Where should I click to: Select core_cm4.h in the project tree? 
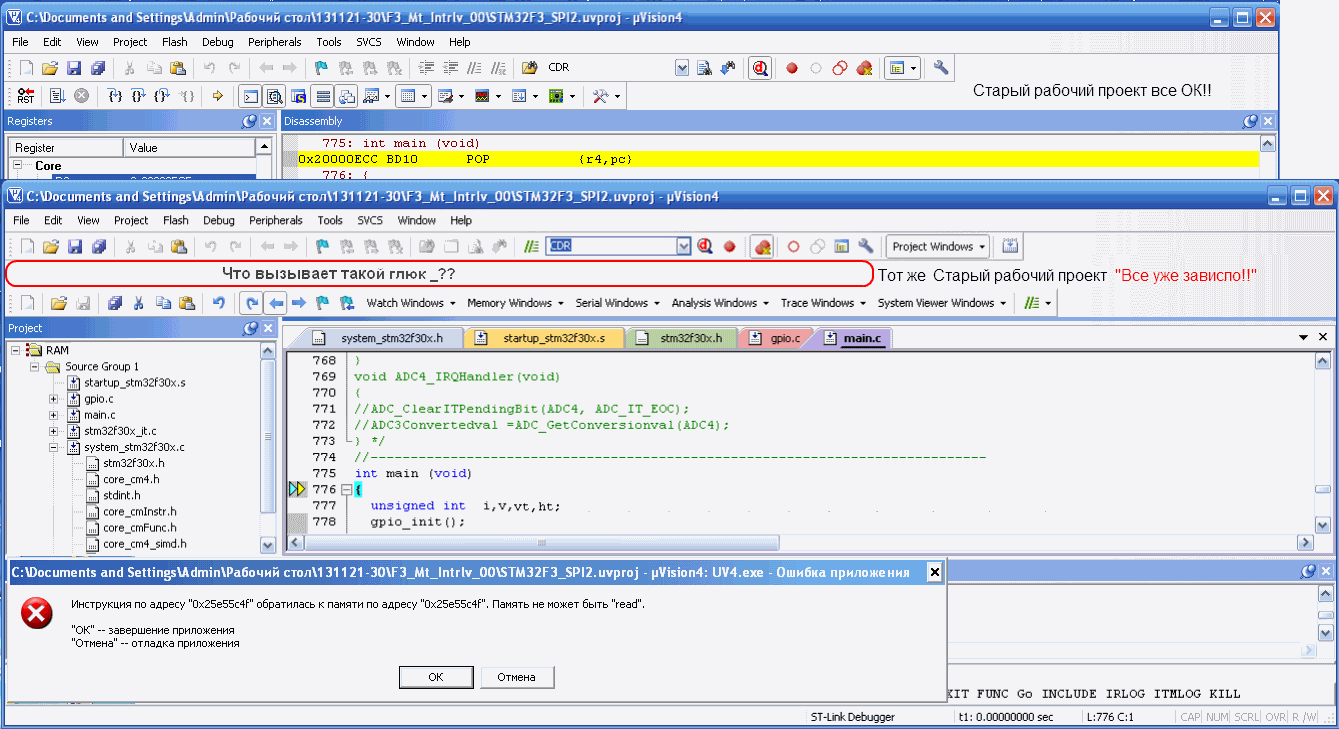[131, 479]
